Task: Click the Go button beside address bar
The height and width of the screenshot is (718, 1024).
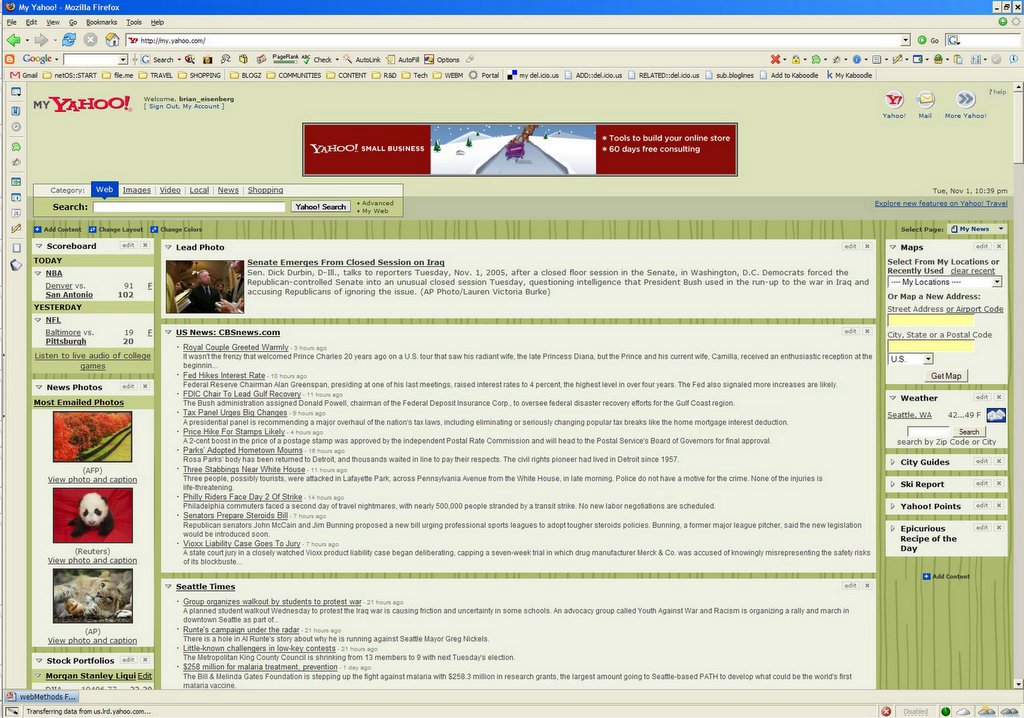Action: 928,41
